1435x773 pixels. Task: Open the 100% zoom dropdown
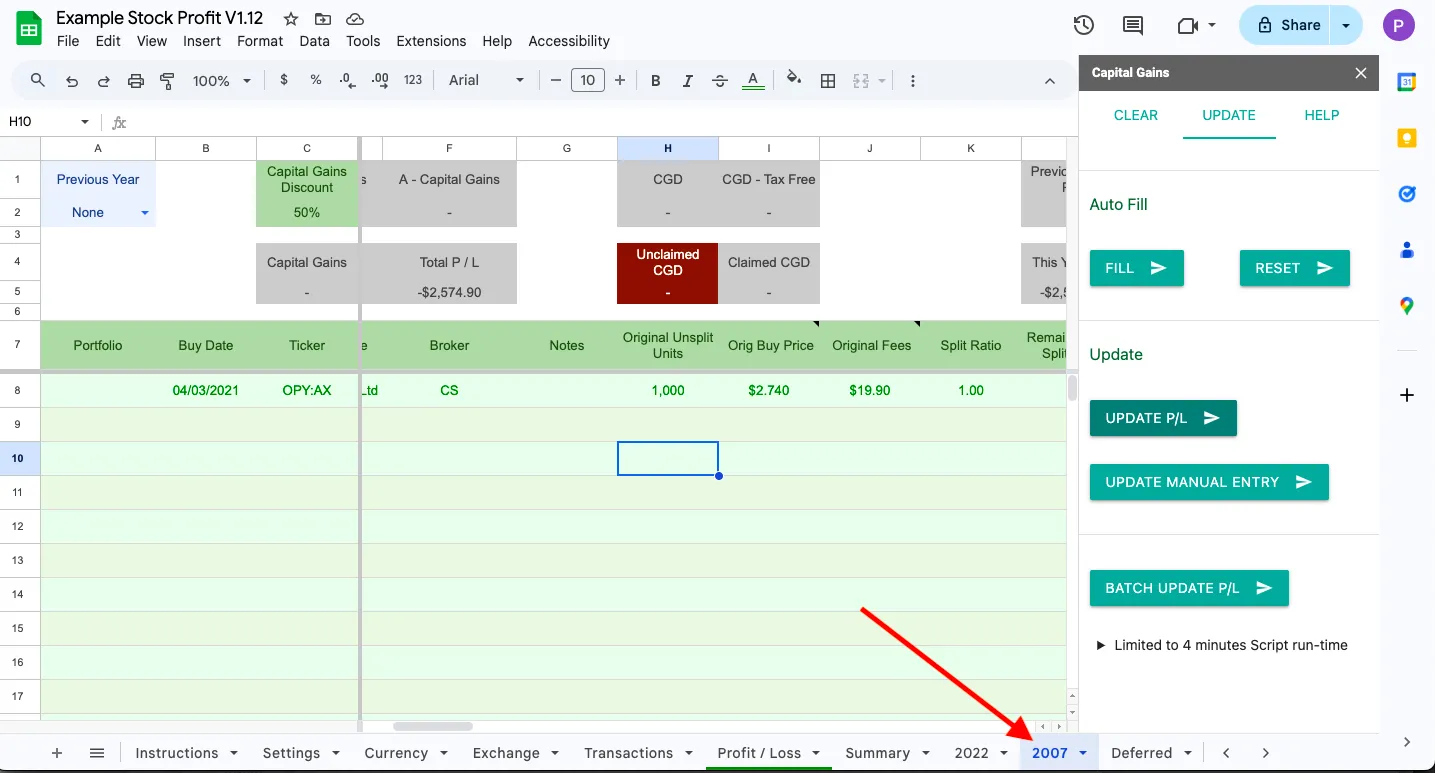pos(221,81)
